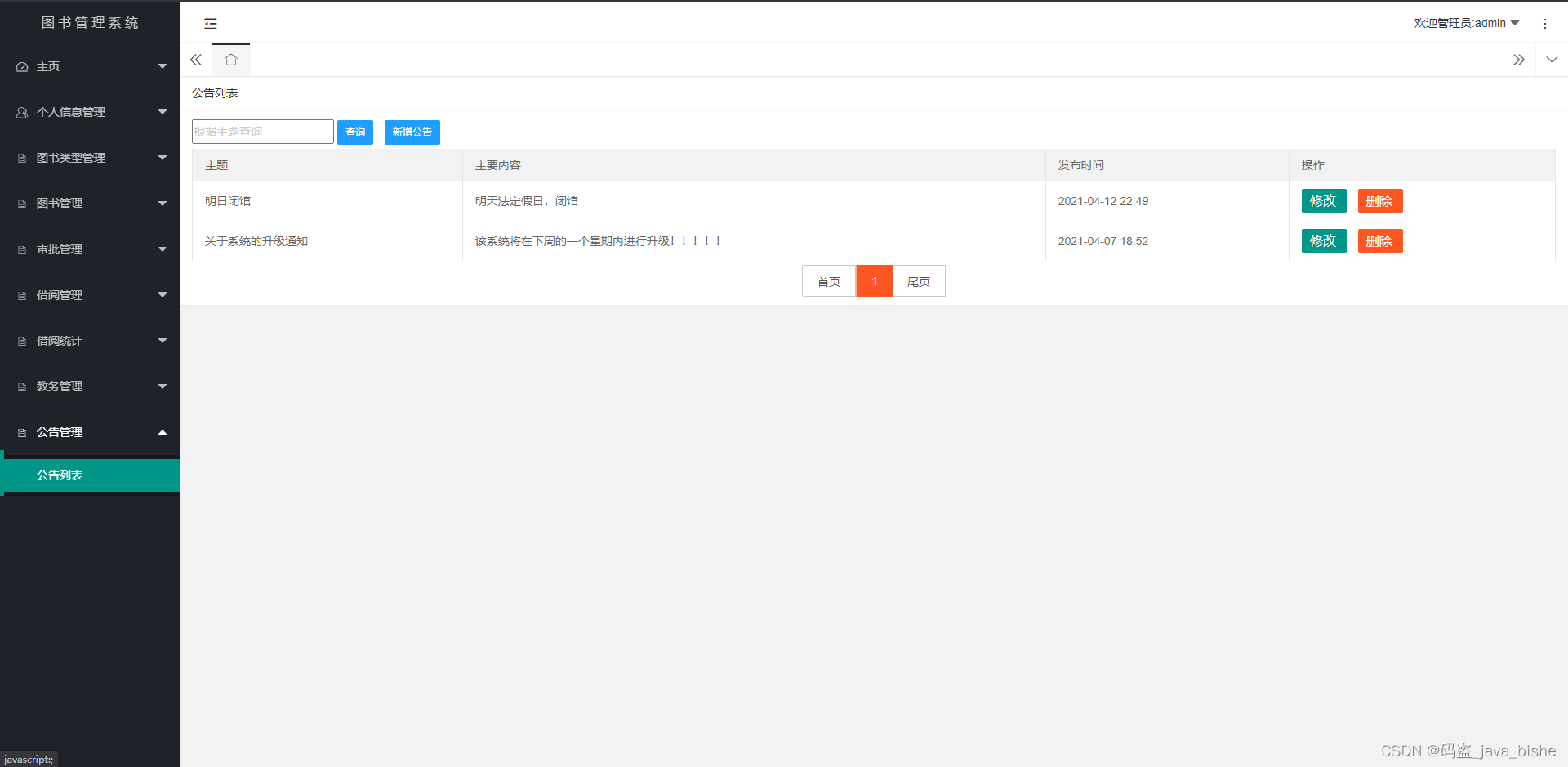The image size is (1568, 767).
Task: Open the vertical three-dot more menu
Action: coord(1544,24)
